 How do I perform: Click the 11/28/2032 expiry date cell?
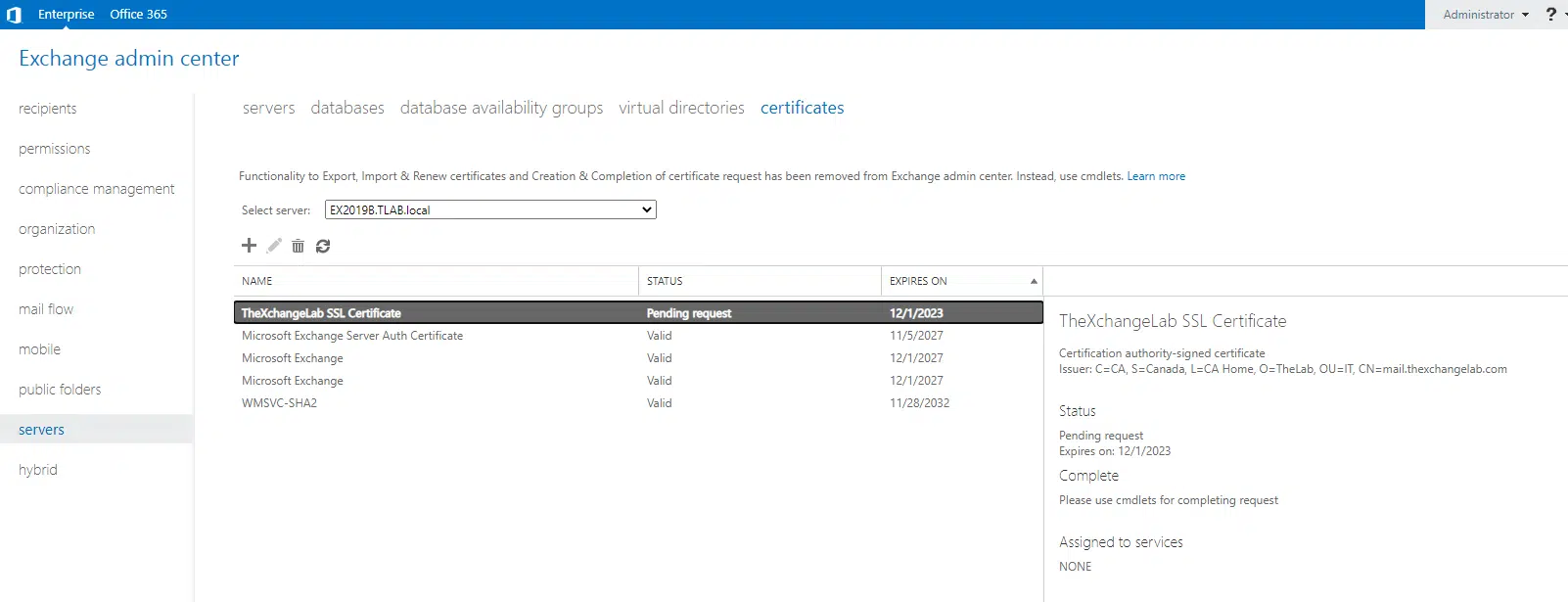[919, 403]
